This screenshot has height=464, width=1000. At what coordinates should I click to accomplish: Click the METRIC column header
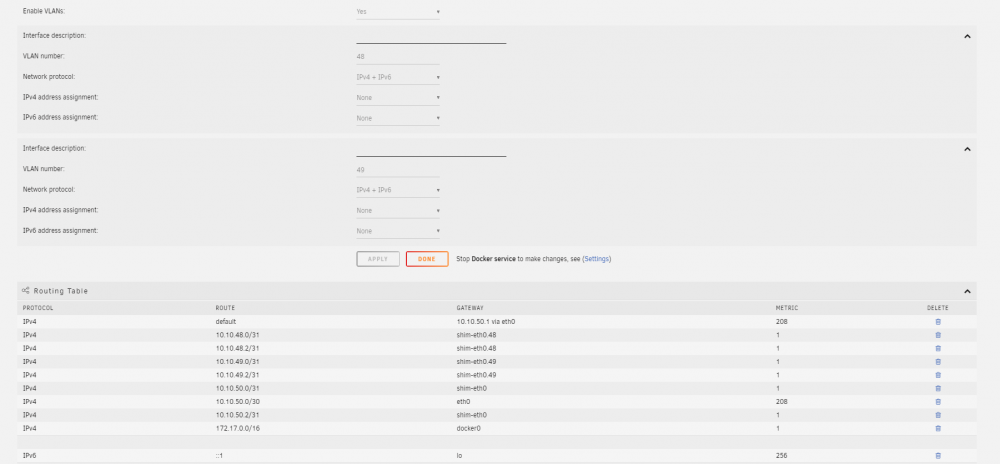point(787,308)
